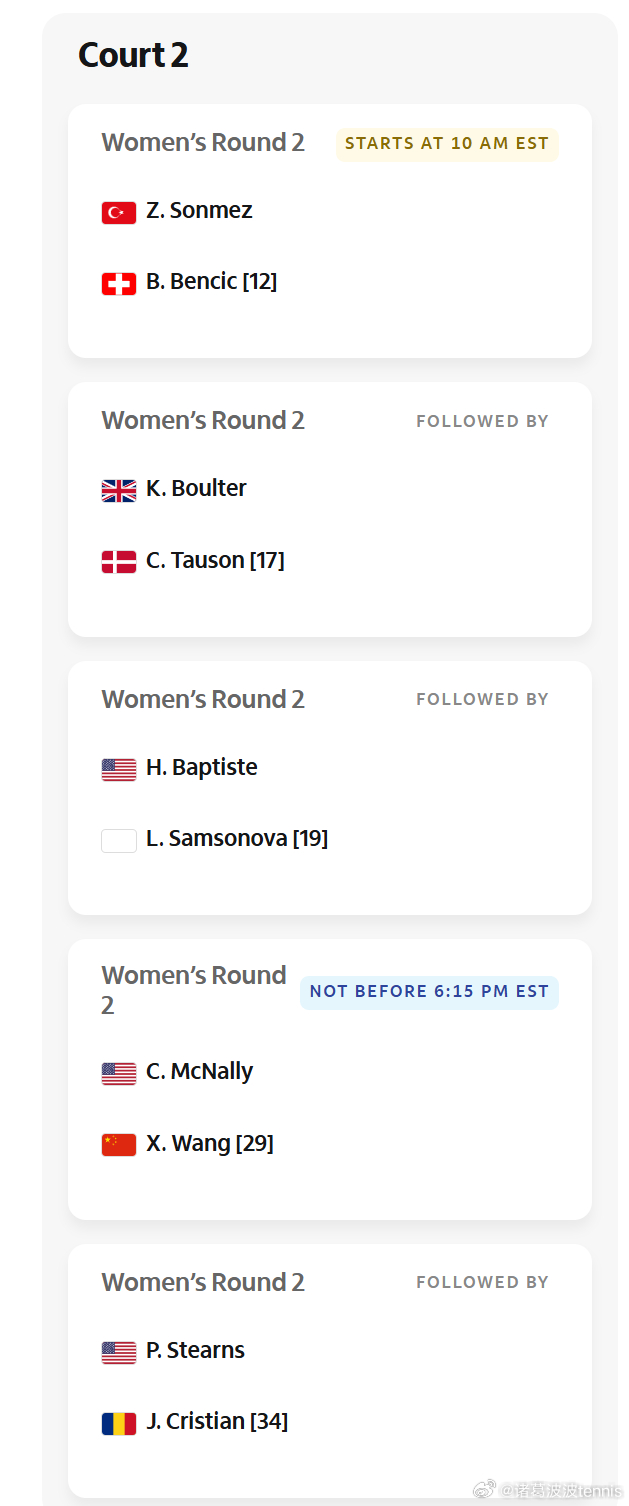
Task: Click the US flag beside P. Stearns
Action: click(x=118, y=1352)
